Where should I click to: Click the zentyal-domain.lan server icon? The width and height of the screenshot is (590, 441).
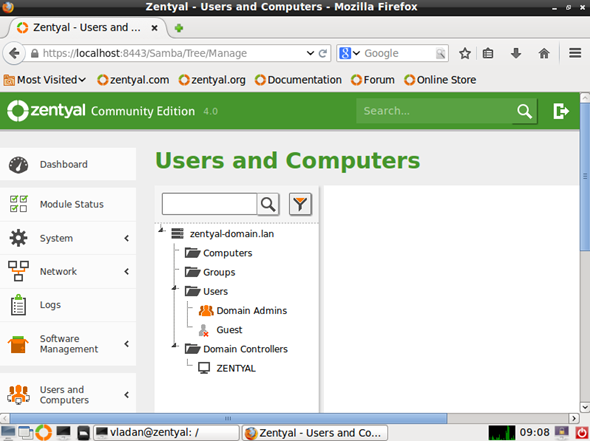coord(177,234)
